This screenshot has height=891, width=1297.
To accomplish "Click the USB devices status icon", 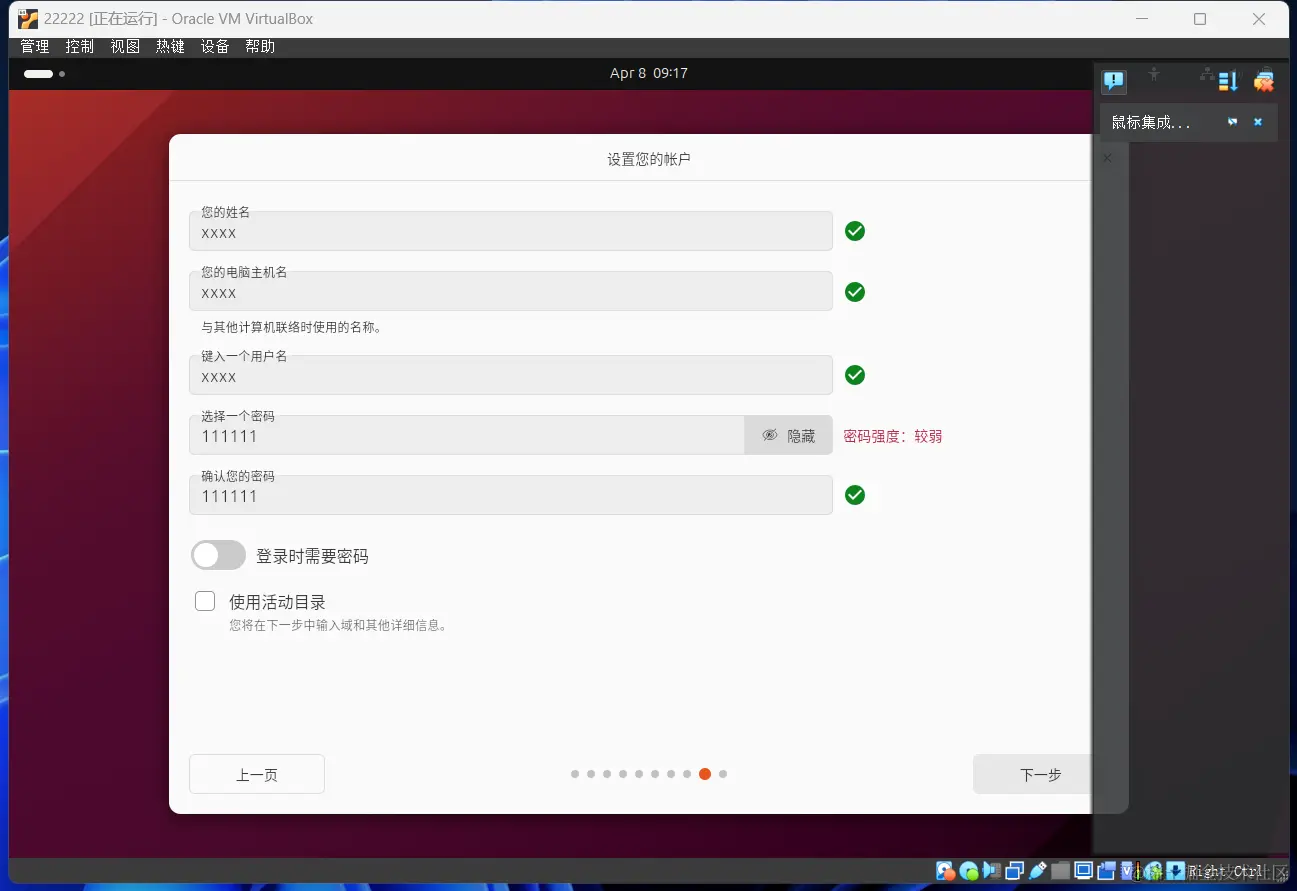I will click(x=1038, y=871).
